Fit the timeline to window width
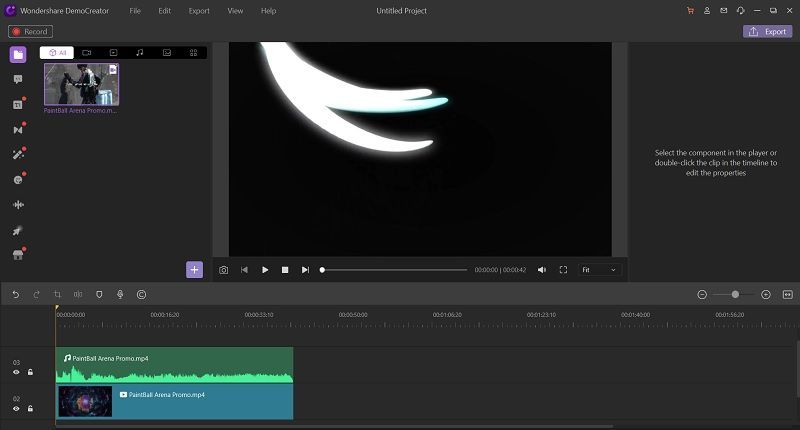 788,294
